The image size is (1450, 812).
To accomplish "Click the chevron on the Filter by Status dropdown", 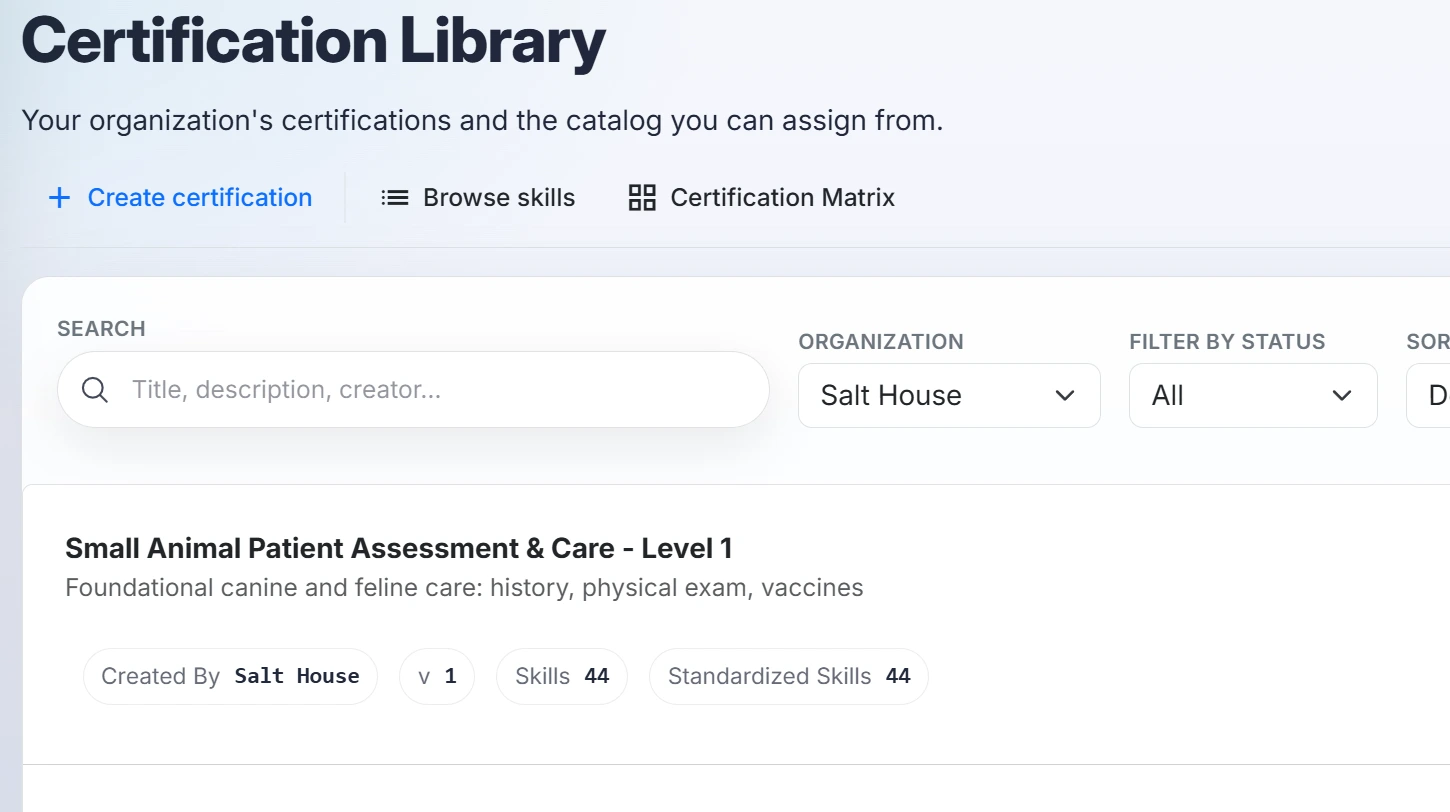I will 1342,395.
